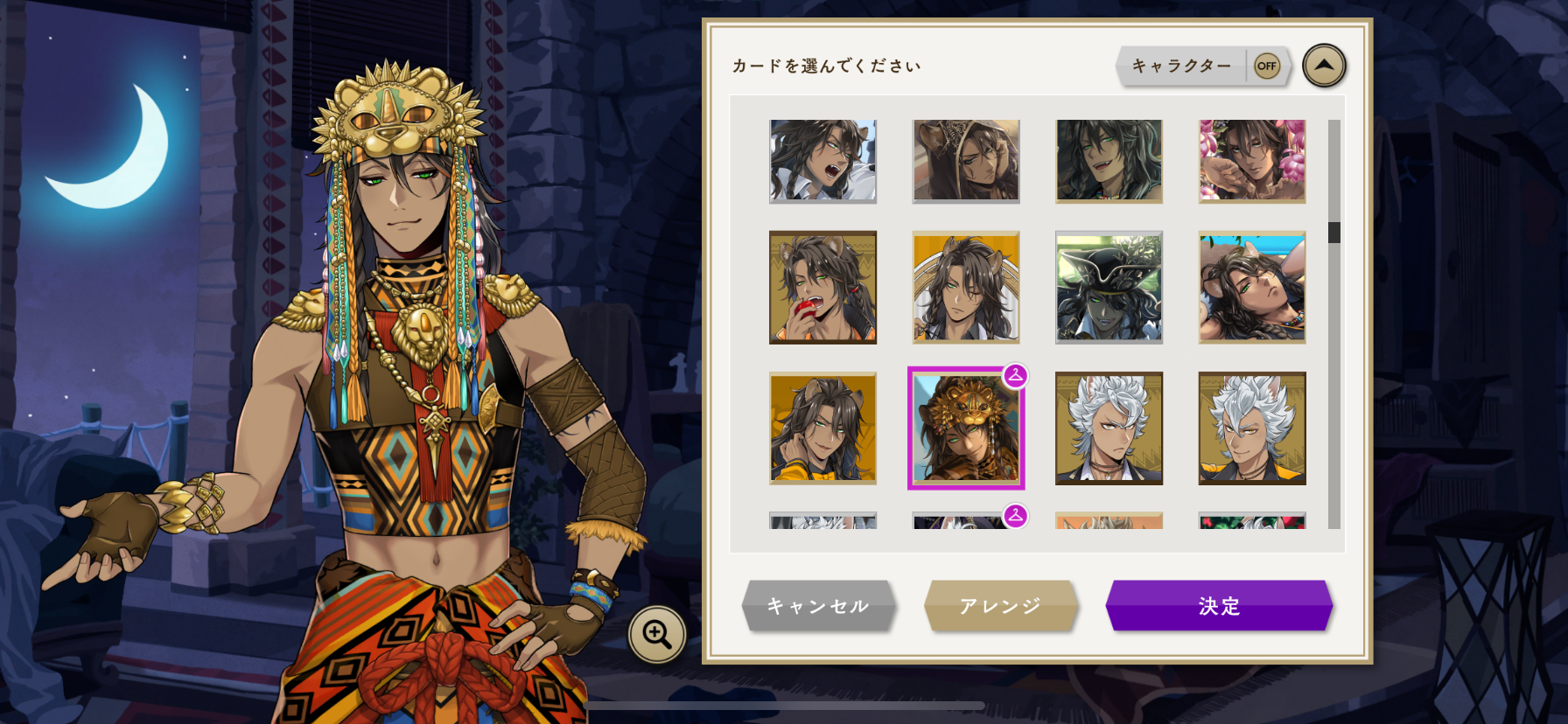Select the card eating red apple
This screenshot has height=724, width=1568.
coord(822,288)
